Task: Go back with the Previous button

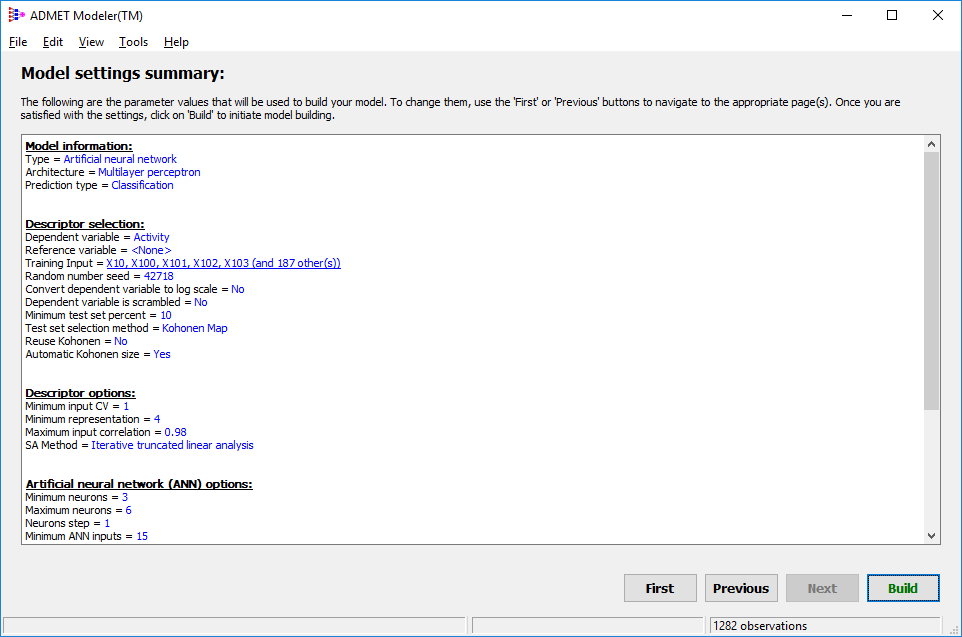Action: (x=741, y=588)
